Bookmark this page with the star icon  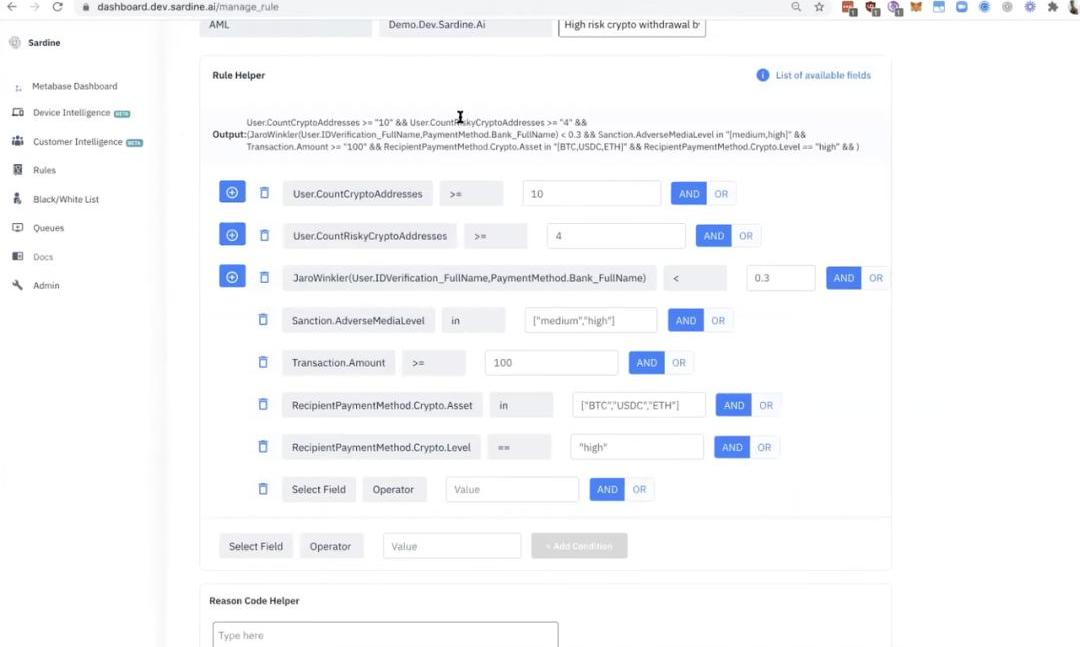819,7
